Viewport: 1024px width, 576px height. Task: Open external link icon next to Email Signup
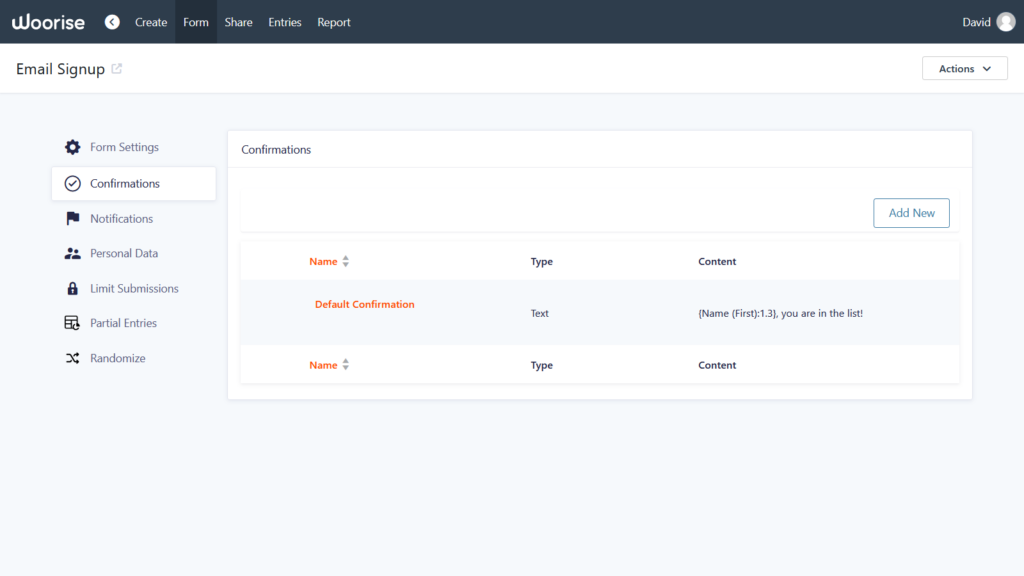pos(117,69)
